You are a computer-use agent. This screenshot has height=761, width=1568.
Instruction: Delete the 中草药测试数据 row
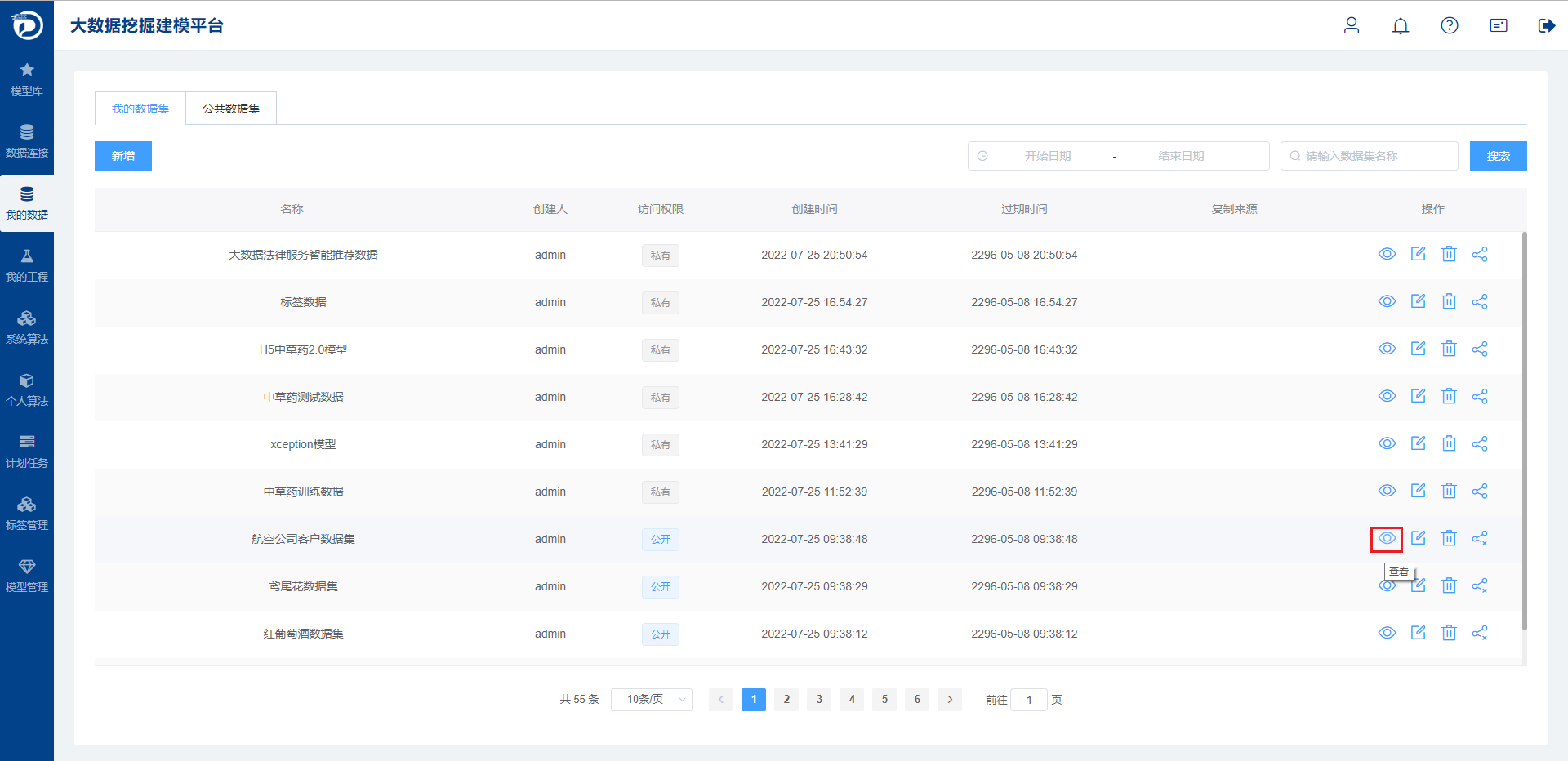[1449, 396]
